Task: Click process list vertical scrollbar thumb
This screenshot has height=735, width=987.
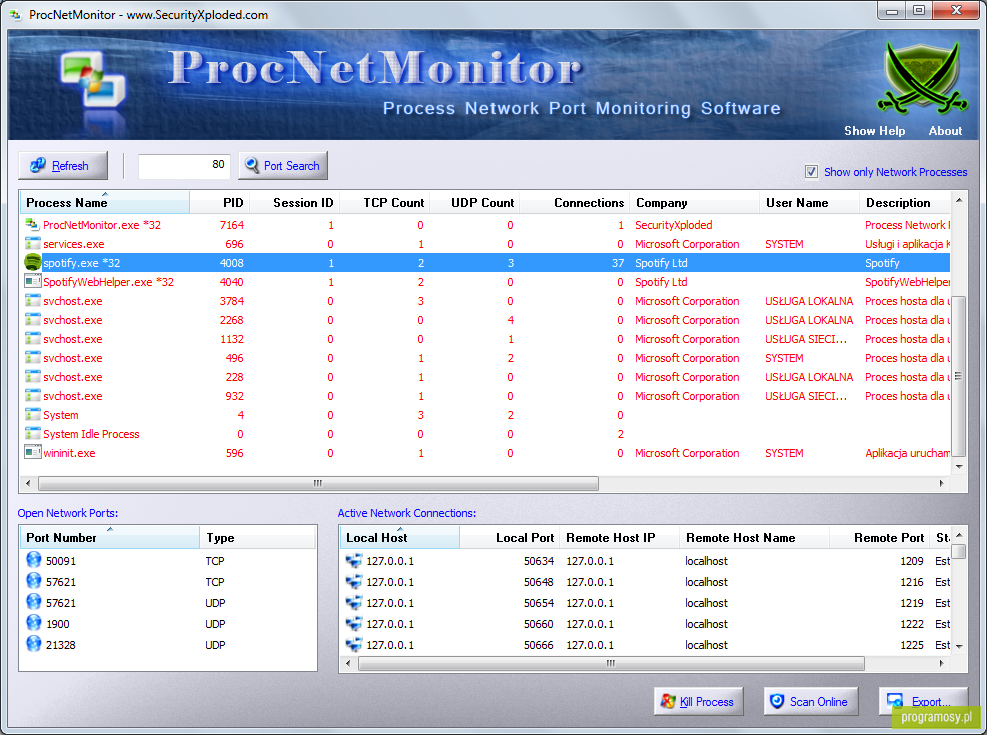Action: (959, 376)
